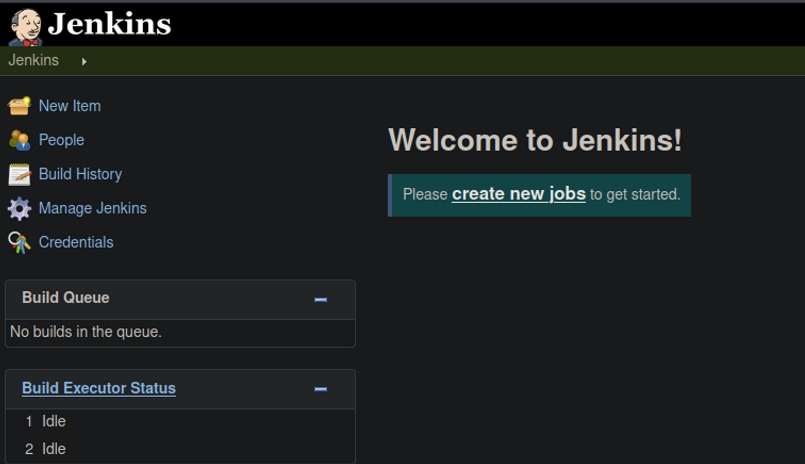Open the breadcrumb arrow dropdown after Jenkins
805x464 pixels.
[x=84, y=62]
